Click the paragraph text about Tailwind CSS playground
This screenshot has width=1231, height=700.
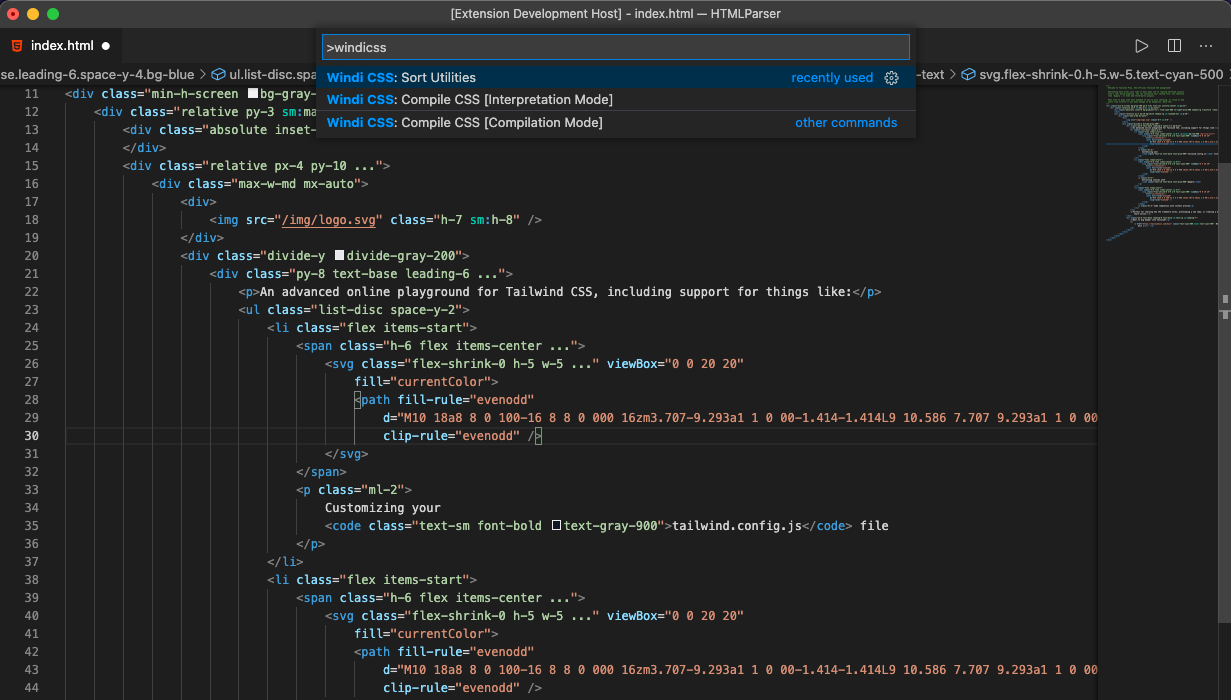pos(555,292)
